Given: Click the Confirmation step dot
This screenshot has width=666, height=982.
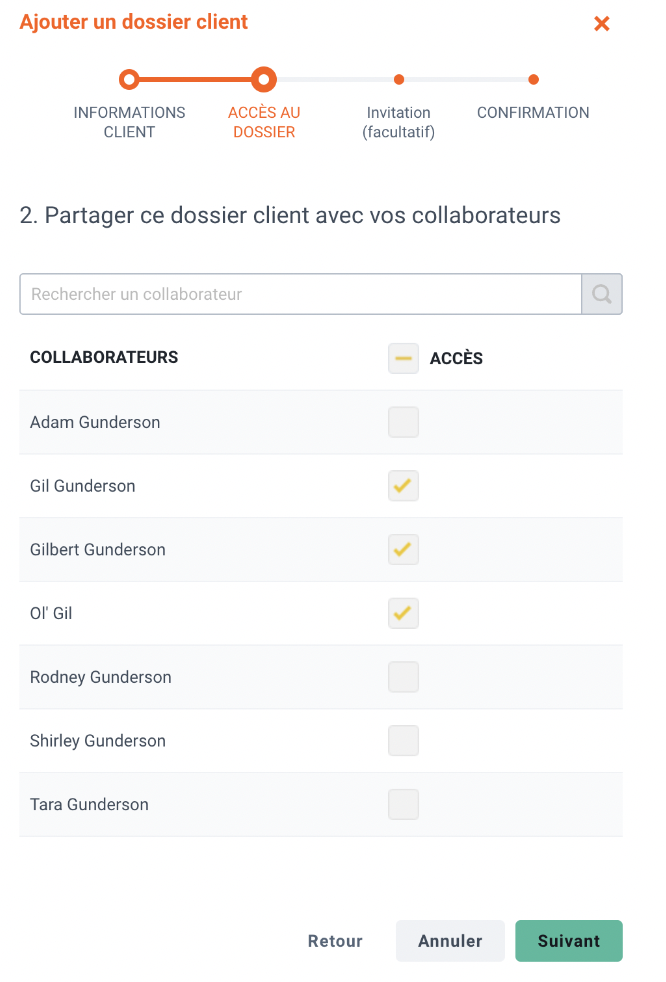Looking at the screenshot, I should coord(533,80).
